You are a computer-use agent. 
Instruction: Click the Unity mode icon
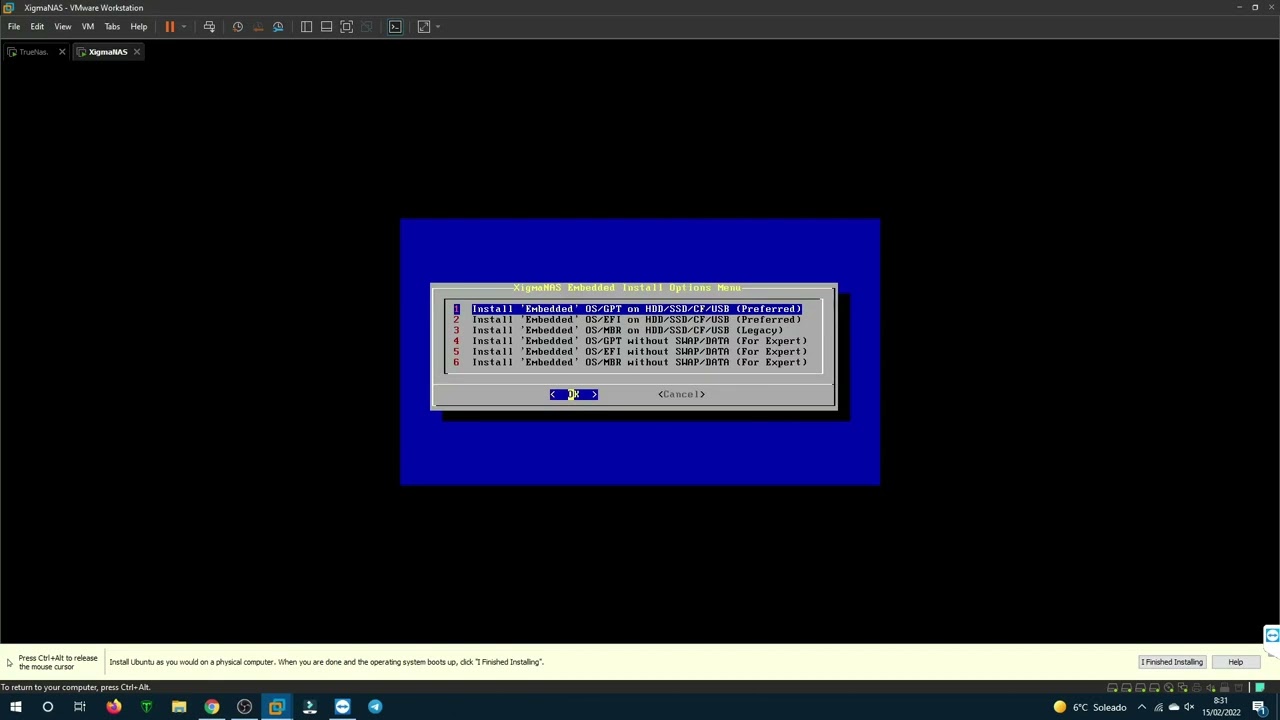point(366,27)
